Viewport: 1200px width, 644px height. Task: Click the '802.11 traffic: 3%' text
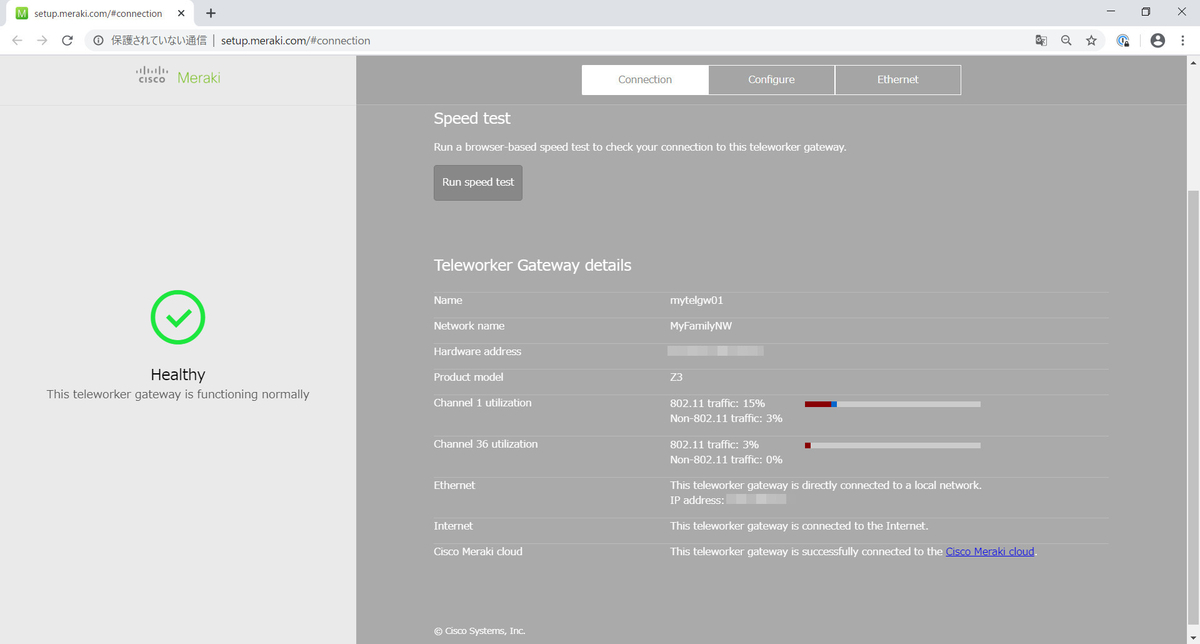click(x=714, y=444)
